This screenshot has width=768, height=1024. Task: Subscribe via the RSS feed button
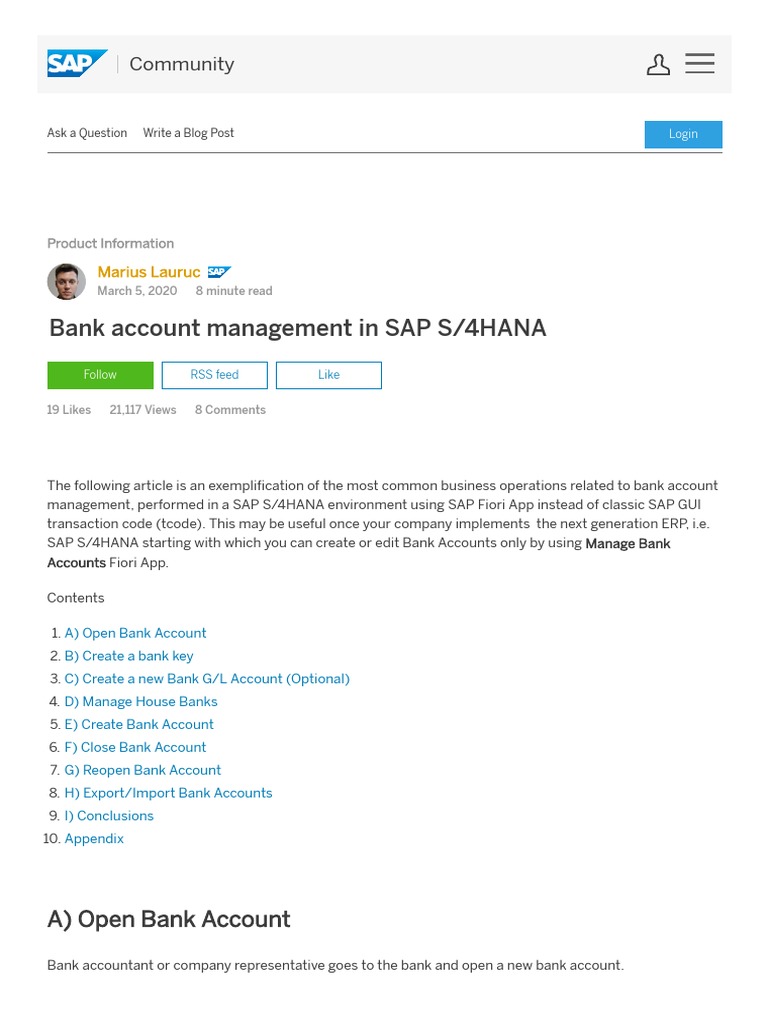coord(214,375)
